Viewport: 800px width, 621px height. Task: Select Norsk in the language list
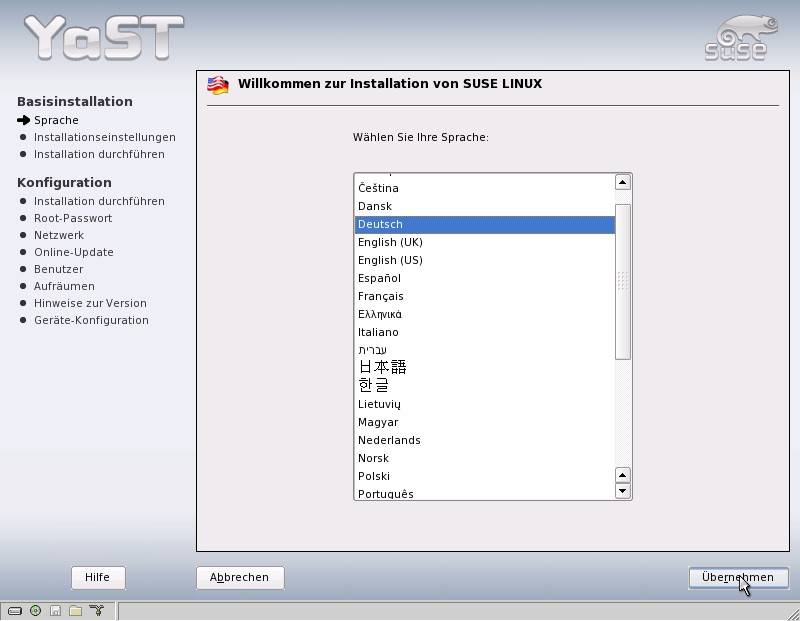point(485,458)
